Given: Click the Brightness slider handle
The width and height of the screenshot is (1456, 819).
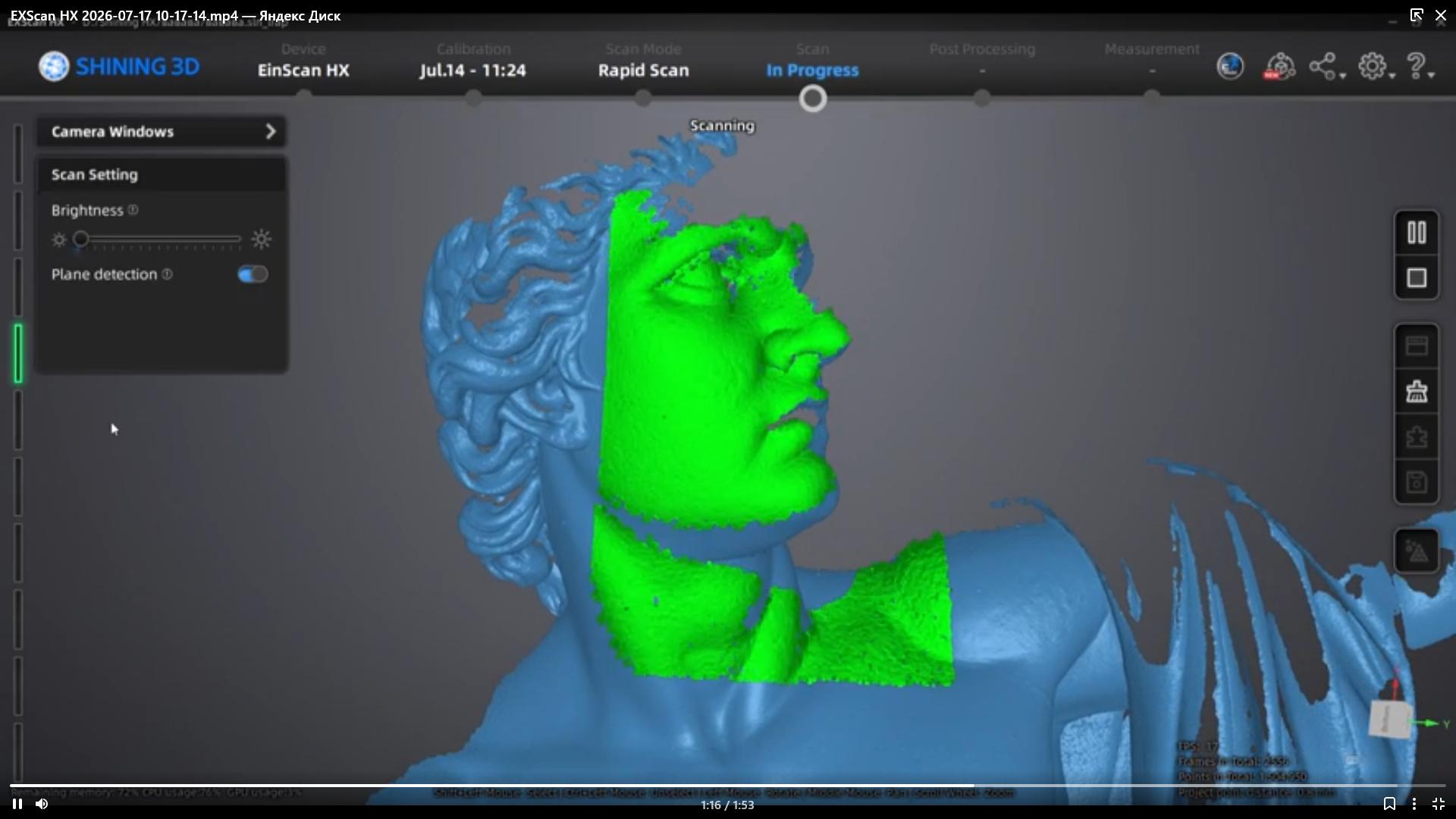Looking at the screenshot, I should tap(80, 240).
